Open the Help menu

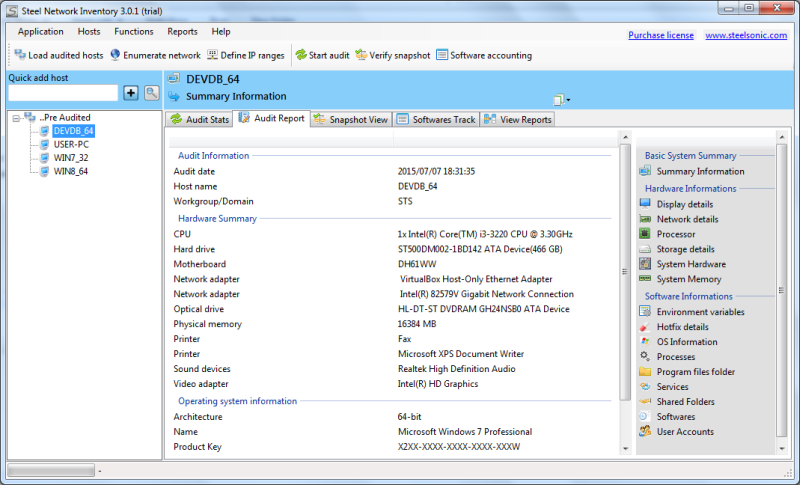click(x=221, y=31)
